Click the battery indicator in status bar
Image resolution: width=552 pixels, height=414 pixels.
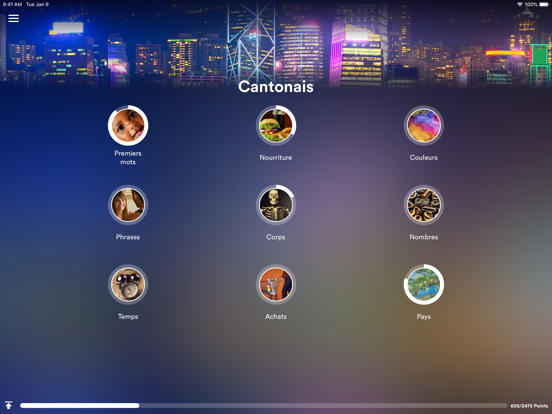(544, 4)
